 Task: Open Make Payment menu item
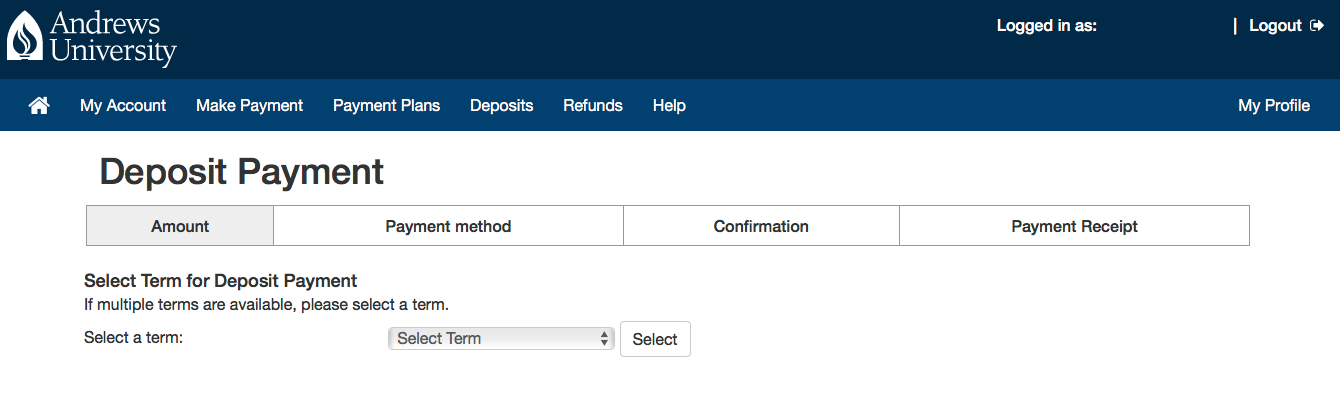coord(249,105)
